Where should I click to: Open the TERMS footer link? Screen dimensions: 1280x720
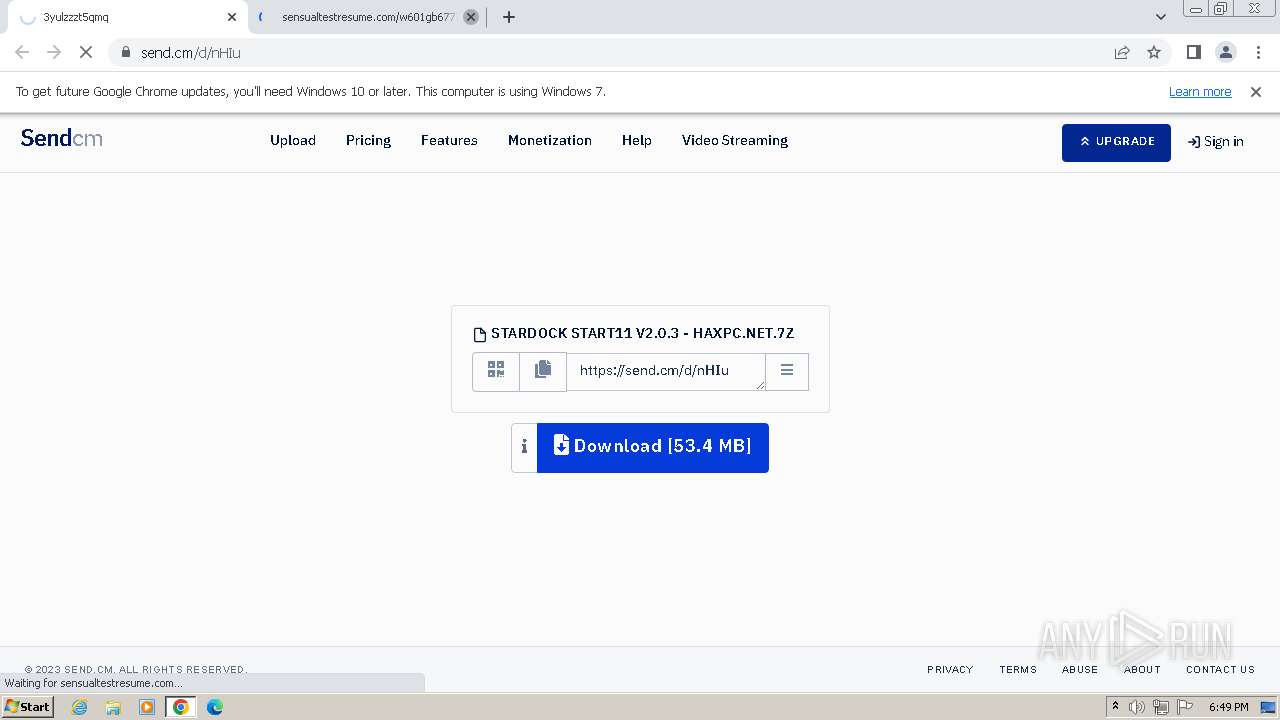[1018, 670]
